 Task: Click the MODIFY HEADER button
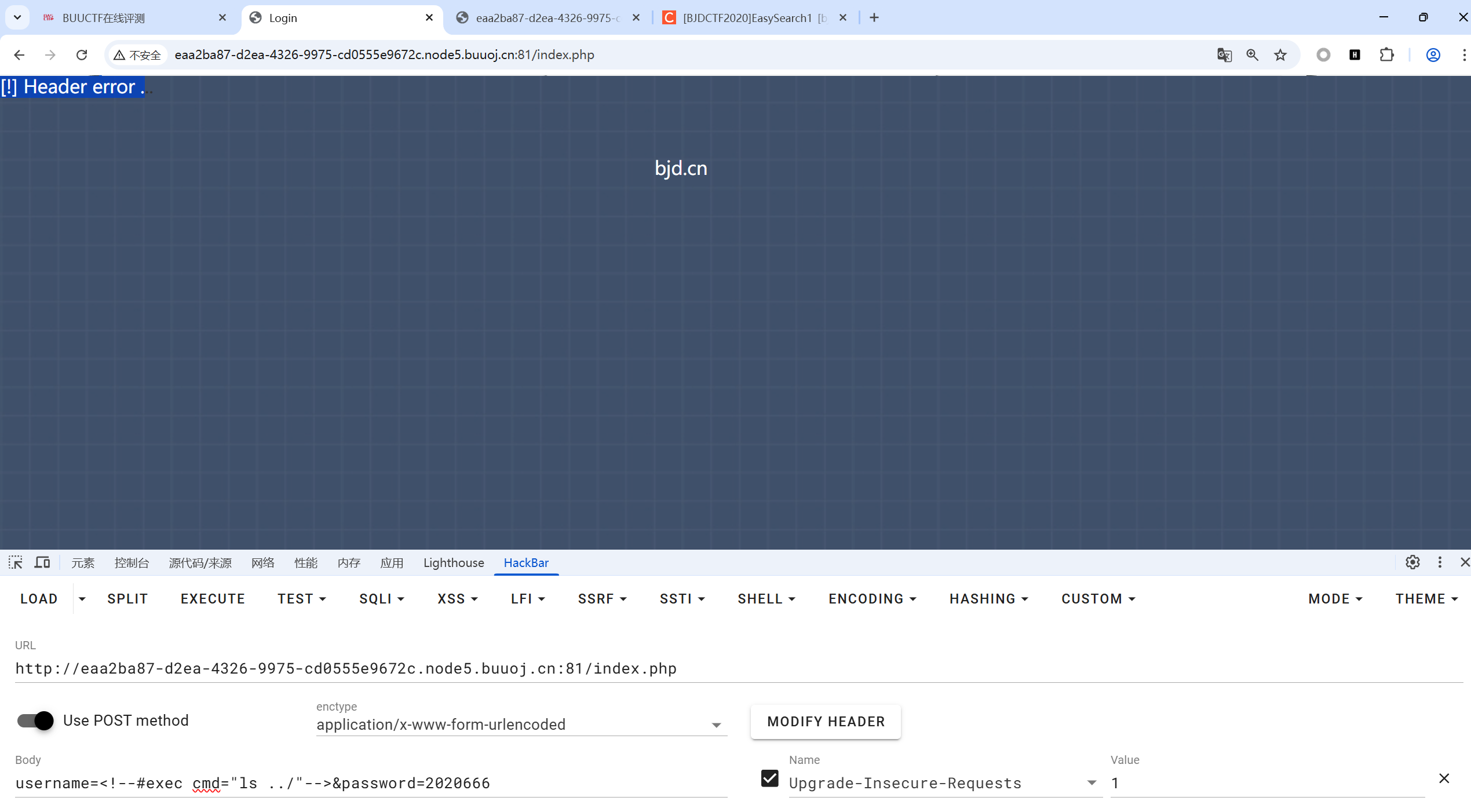pyautogui.click(x=826, y=722)
